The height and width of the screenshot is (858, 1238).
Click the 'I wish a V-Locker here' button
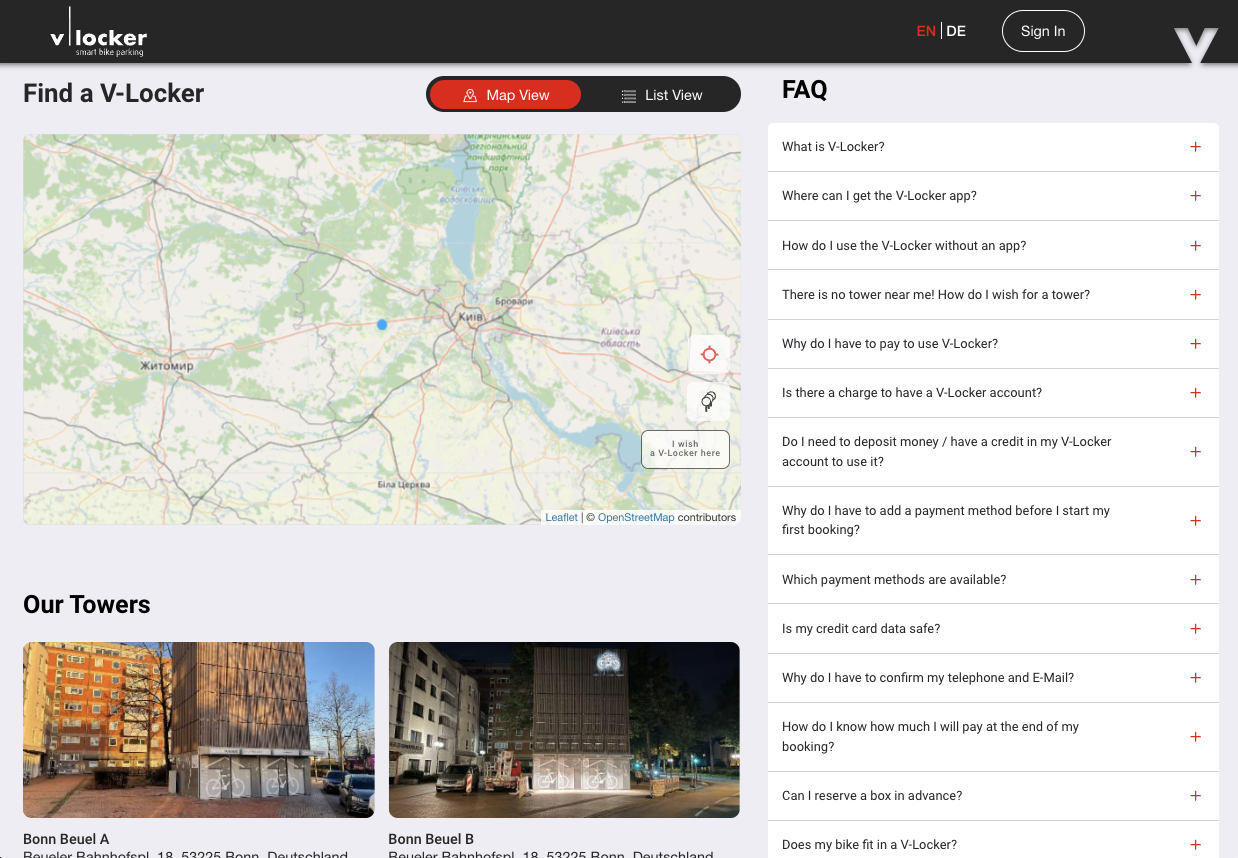(x=684, y=448)
